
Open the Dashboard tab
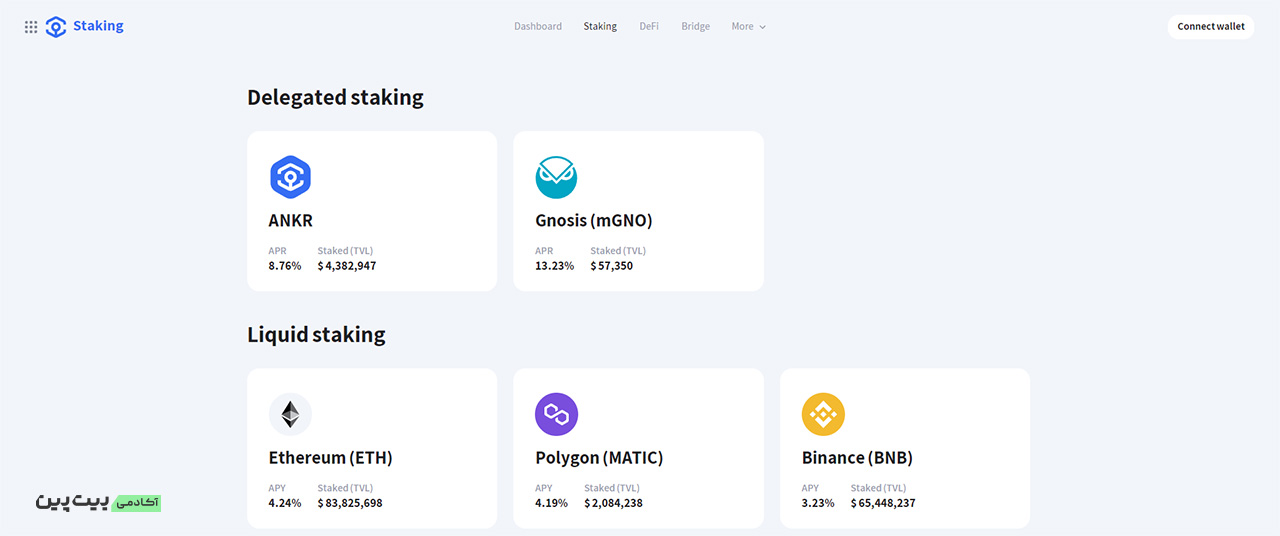538,27
